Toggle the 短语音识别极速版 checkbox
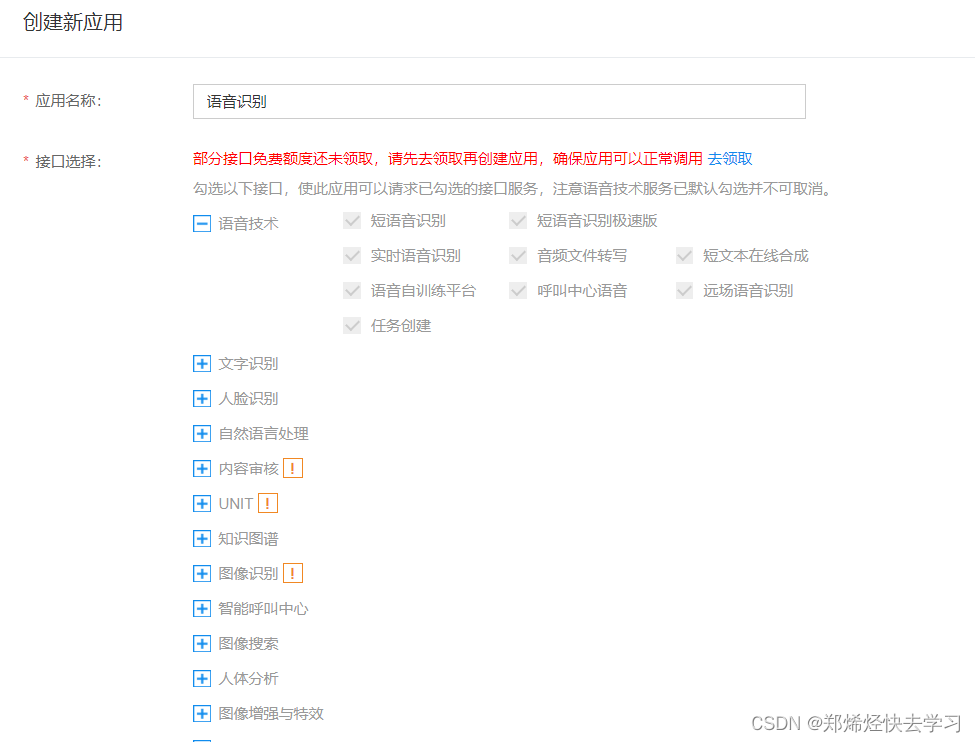Screen dimensions: 975x742 click(518, 221)
